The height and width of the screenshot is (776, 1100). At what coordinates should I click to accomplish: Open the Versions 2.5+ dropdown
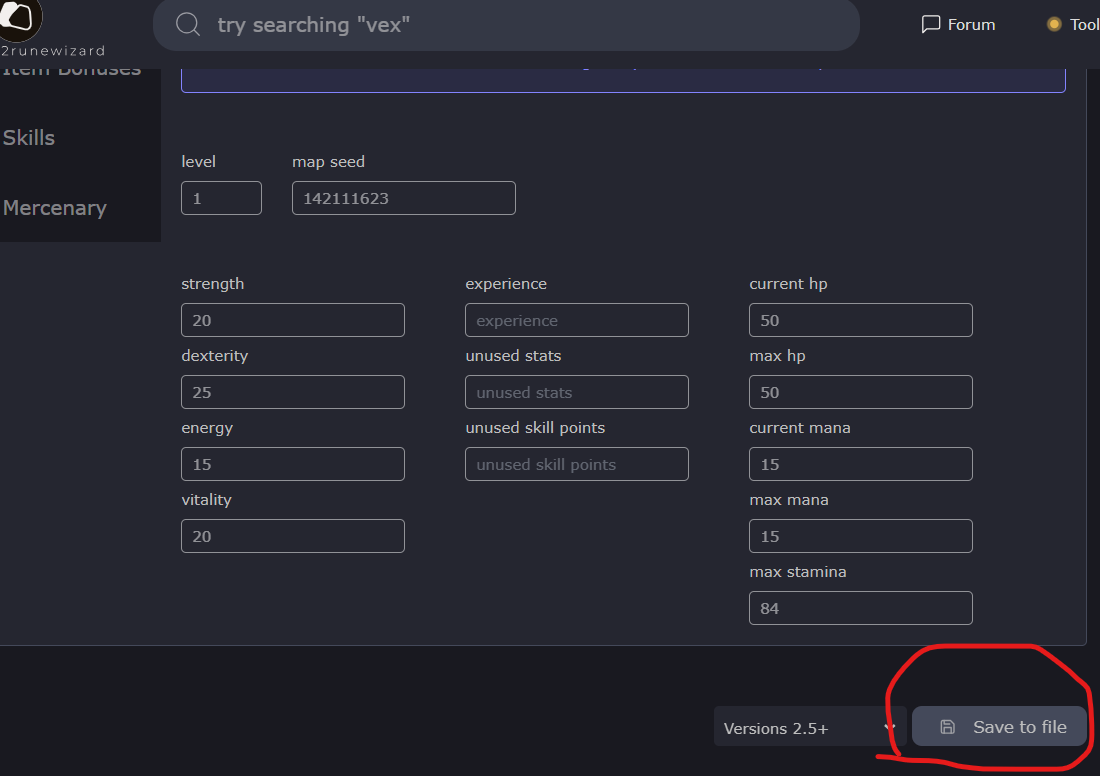pos(810,727)
